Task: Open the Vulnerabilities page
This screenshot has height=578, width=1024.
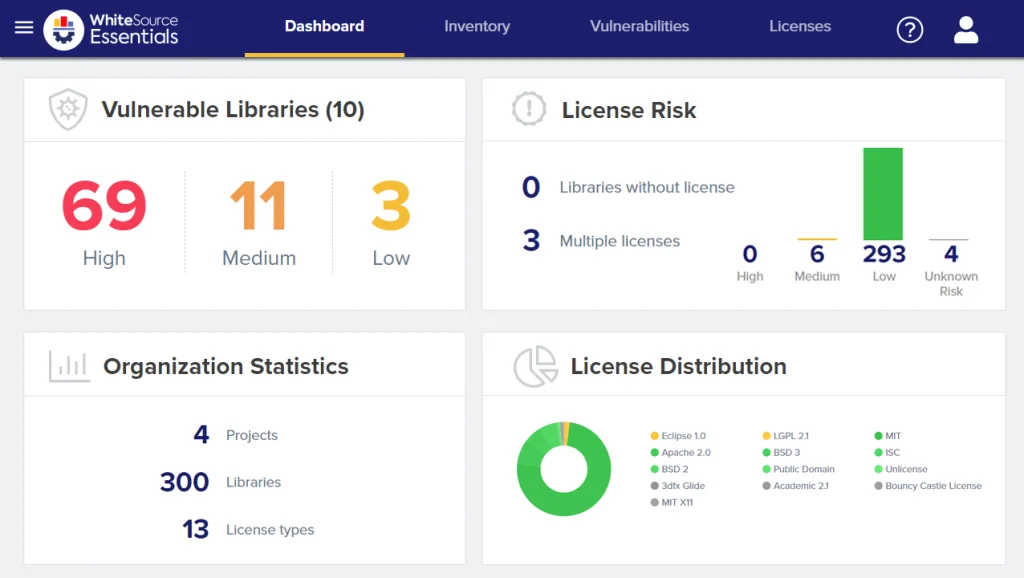Action: tap(639, 27)
